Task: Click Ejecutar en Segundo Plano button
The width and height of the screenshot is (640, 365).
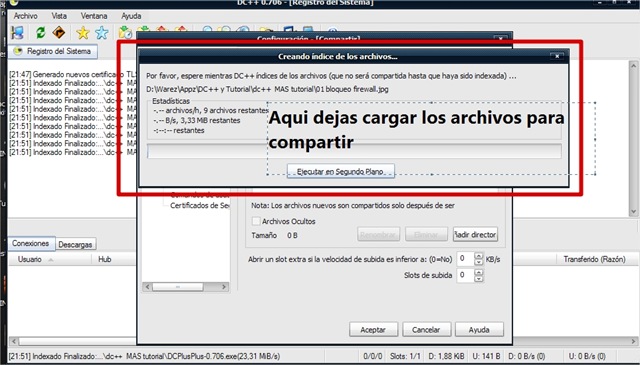Action: 340,171
